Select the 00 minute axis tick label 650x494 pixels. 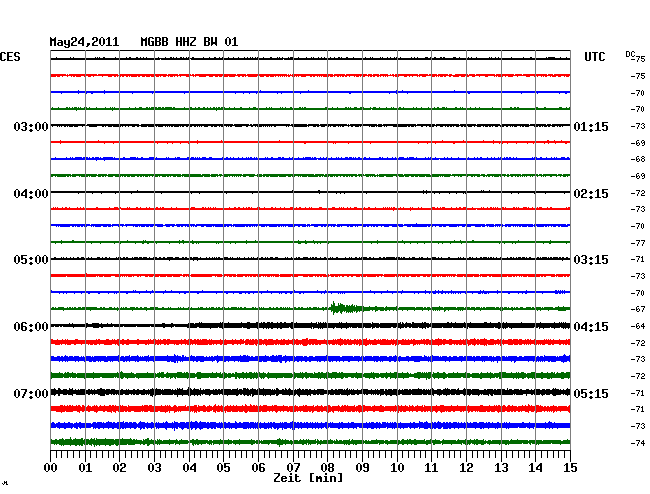click(x=51, y=467)
